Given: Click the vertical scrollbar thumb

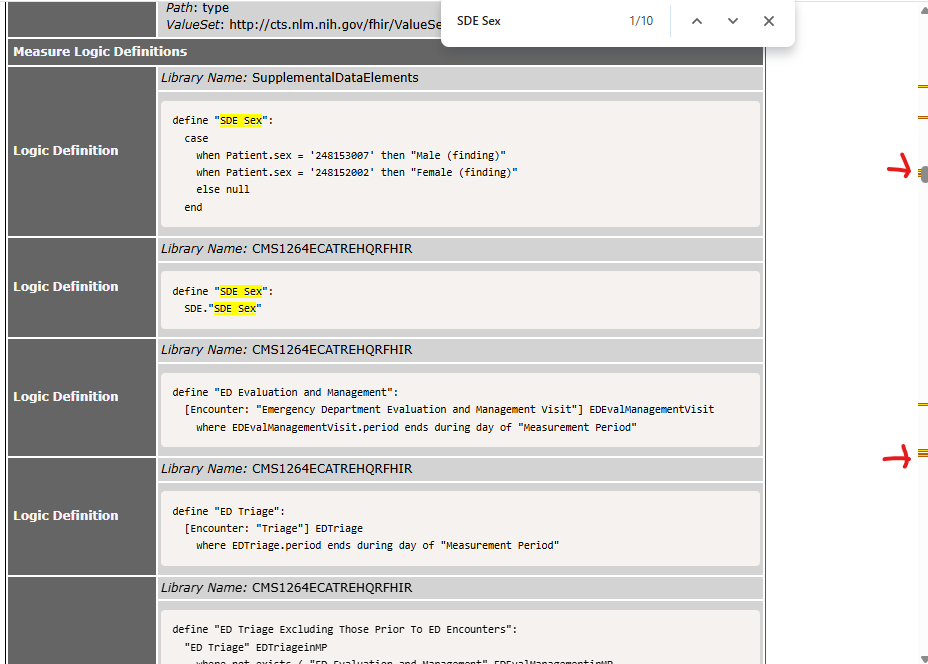Looking at the screenshot, I should [924, 175].
